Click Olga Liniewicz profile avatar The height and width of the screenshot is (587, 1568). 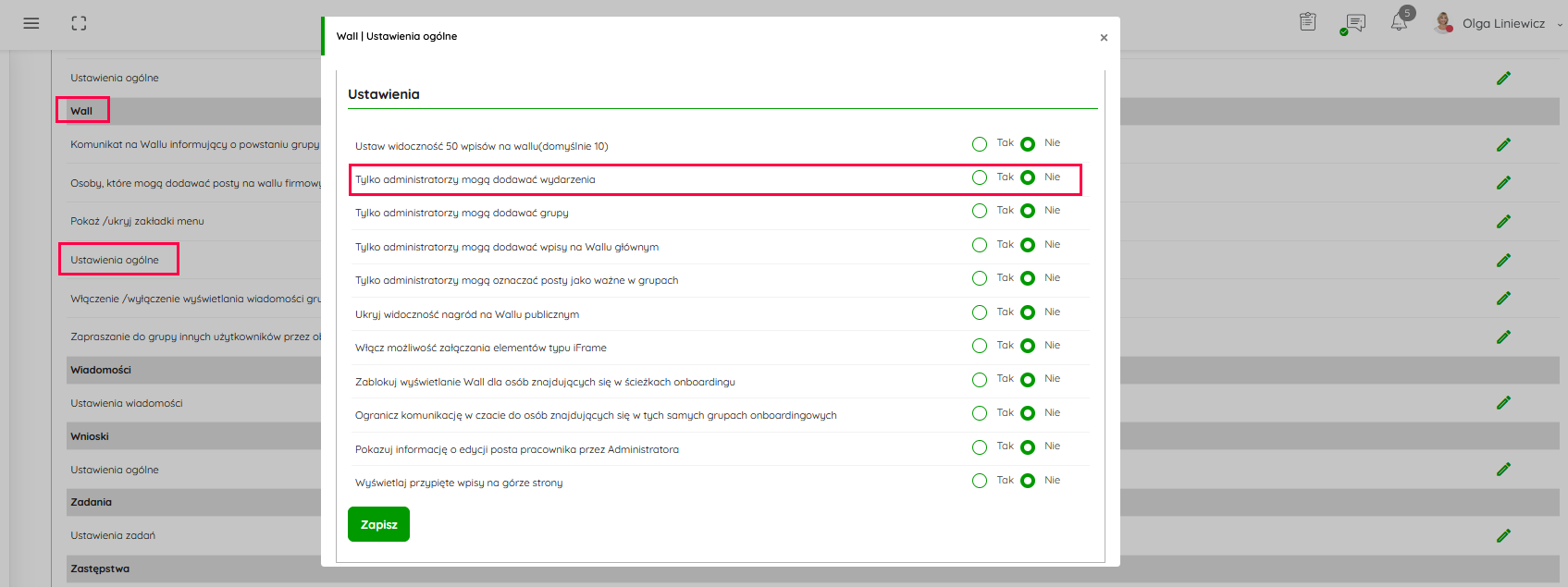pos(1442,23)
